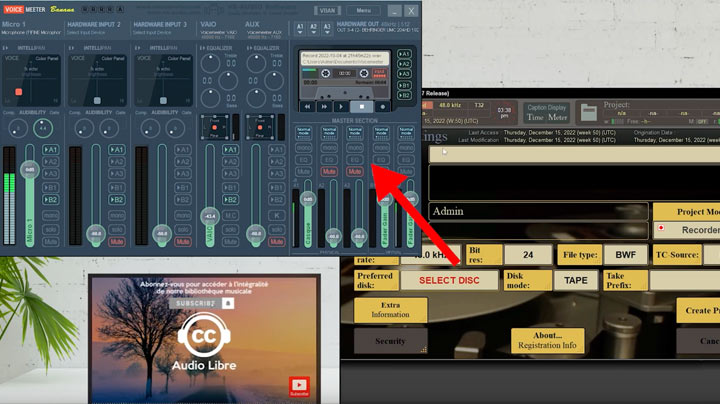The width and height of the screenshot is (720, 404).
Task: Click the master A1 Casque fader knob
Action: (308, 199)
